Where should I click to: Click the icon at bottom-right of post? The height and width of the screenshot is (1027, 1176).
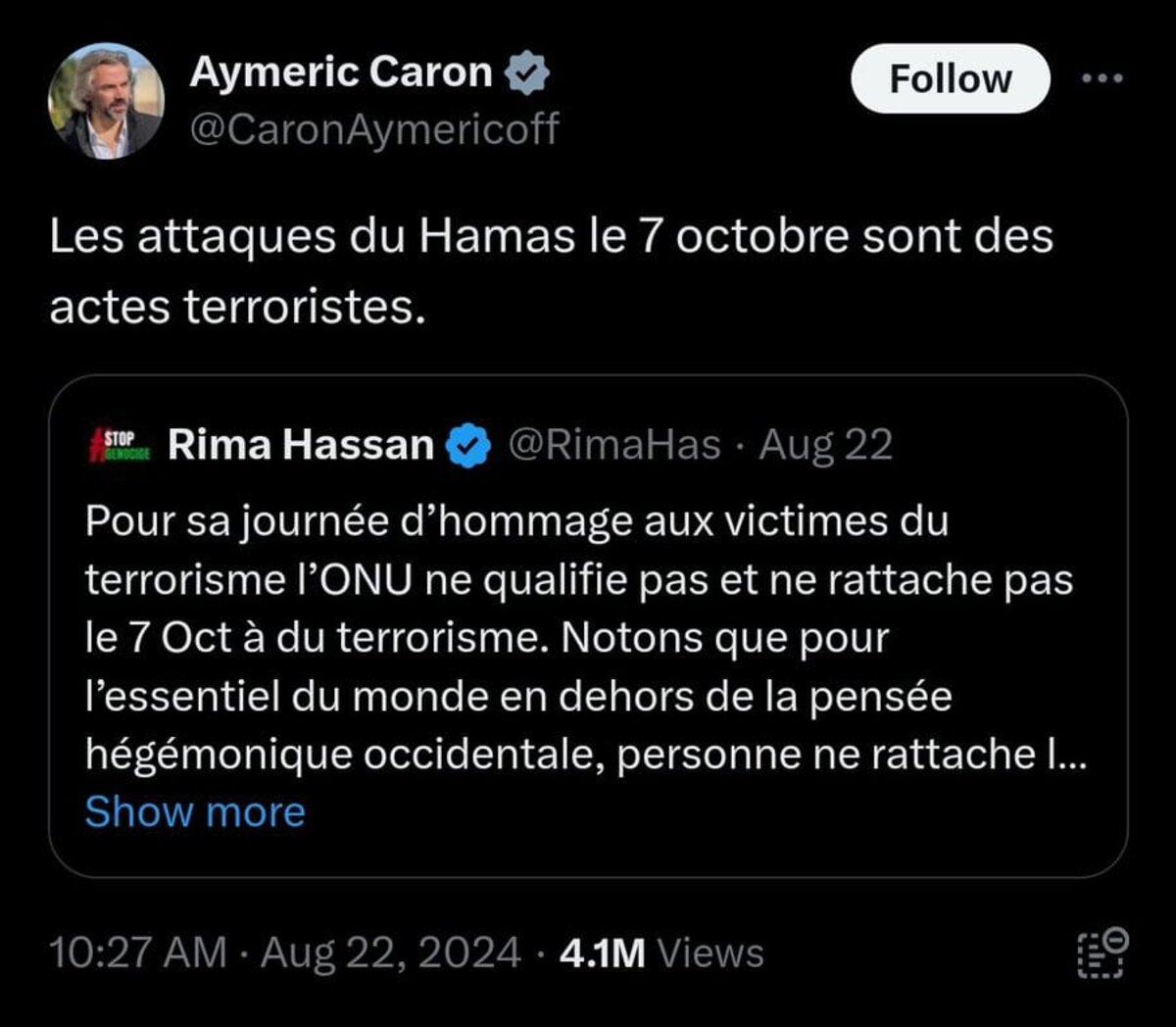click(1102, 953)
